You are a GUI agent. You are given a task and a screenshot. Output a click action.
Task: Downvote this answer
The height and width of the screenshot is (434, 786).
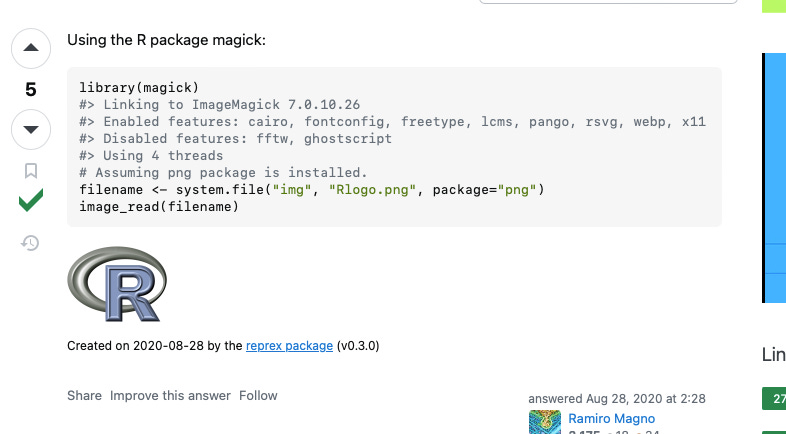click(30, 129)
